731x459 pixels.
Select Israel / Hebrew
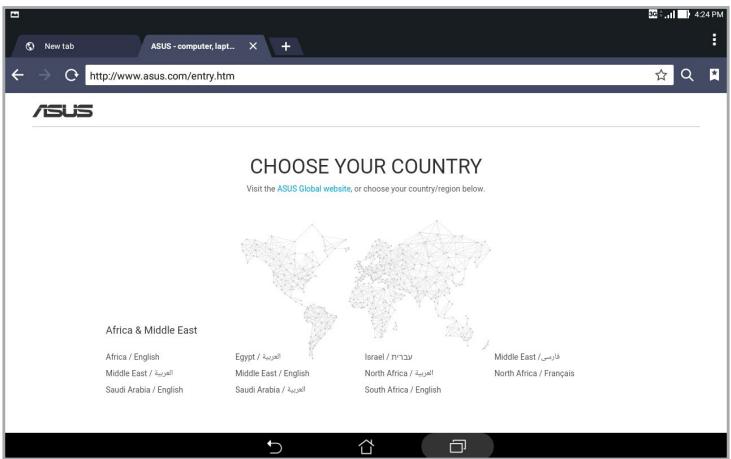pyautogui.click(x=388, y=357)
